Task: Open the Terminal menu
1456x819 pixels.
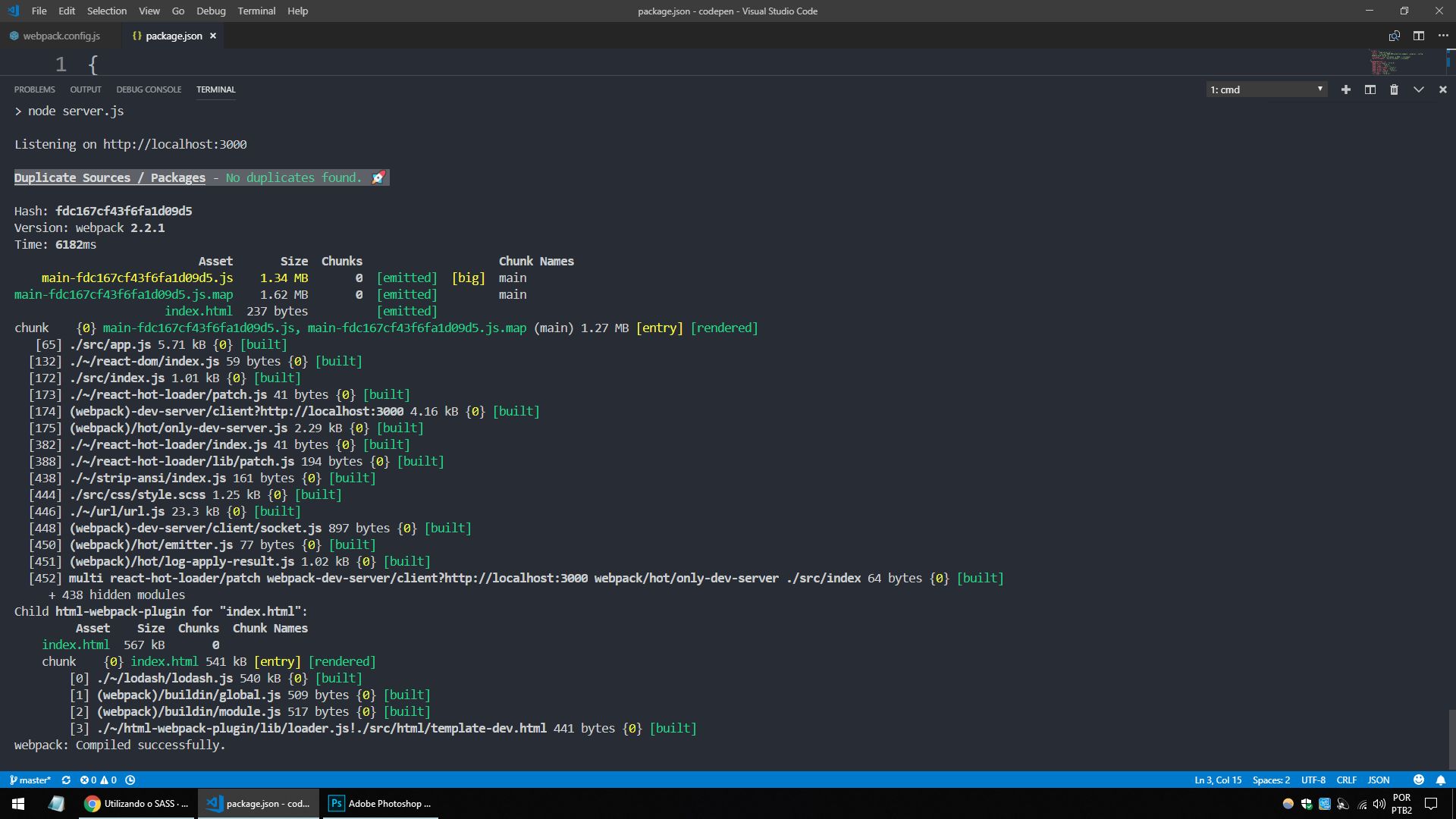Action: 256,11
